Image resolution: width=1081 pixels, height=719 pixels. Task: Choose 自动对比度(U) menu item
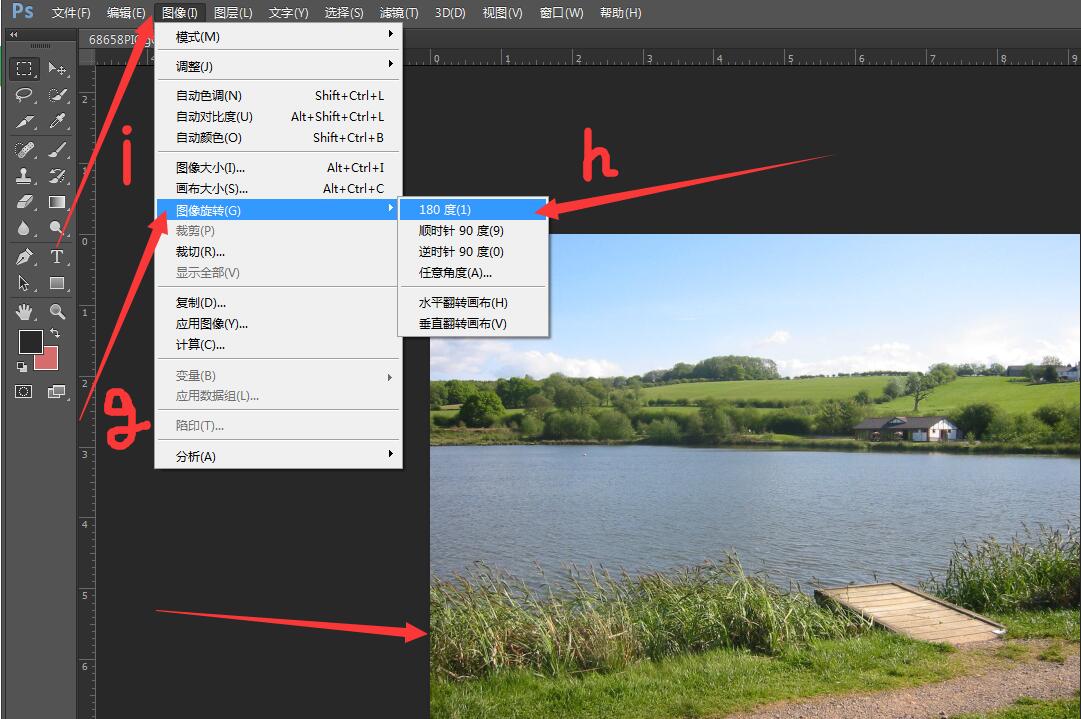[279, 117]
